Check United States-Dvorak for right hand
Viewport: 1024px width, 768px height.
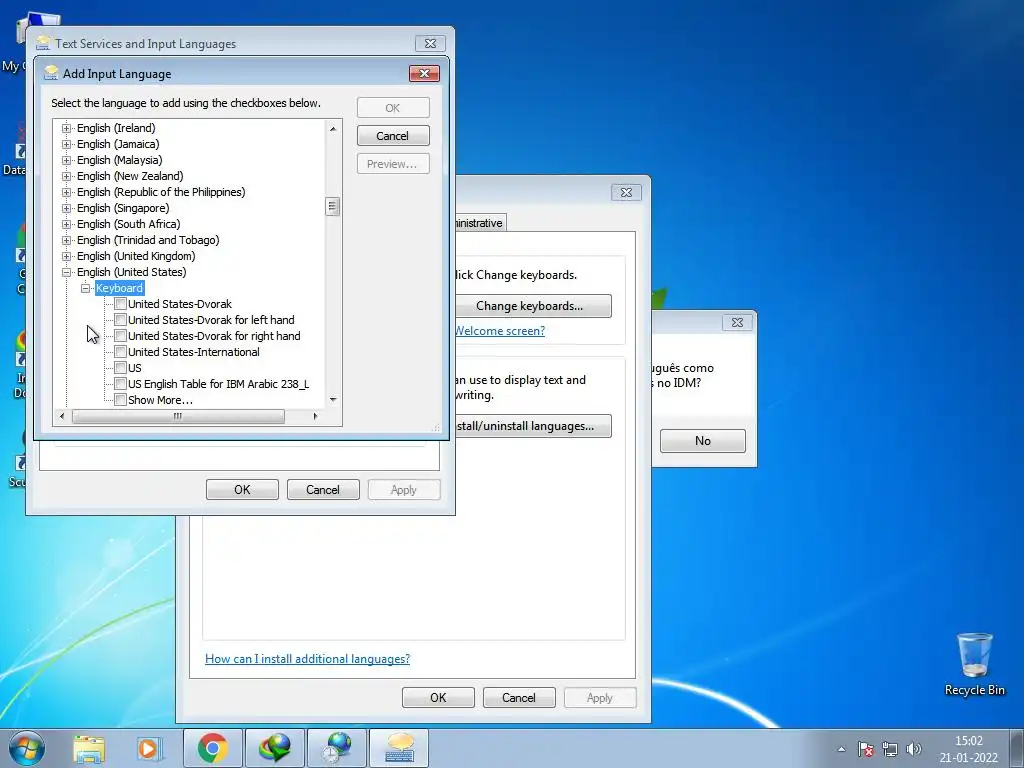click(x=120, y=336)
